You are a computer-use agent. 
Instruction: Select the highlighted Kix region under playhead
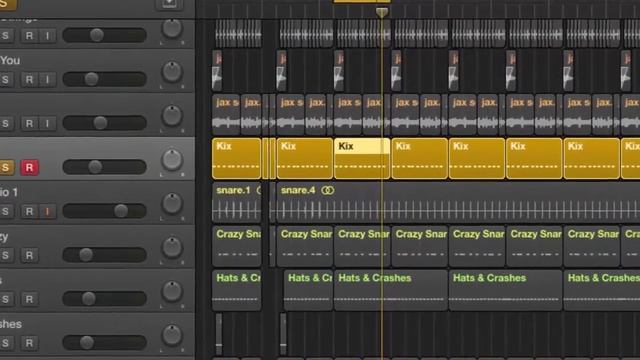coord(362,158)
